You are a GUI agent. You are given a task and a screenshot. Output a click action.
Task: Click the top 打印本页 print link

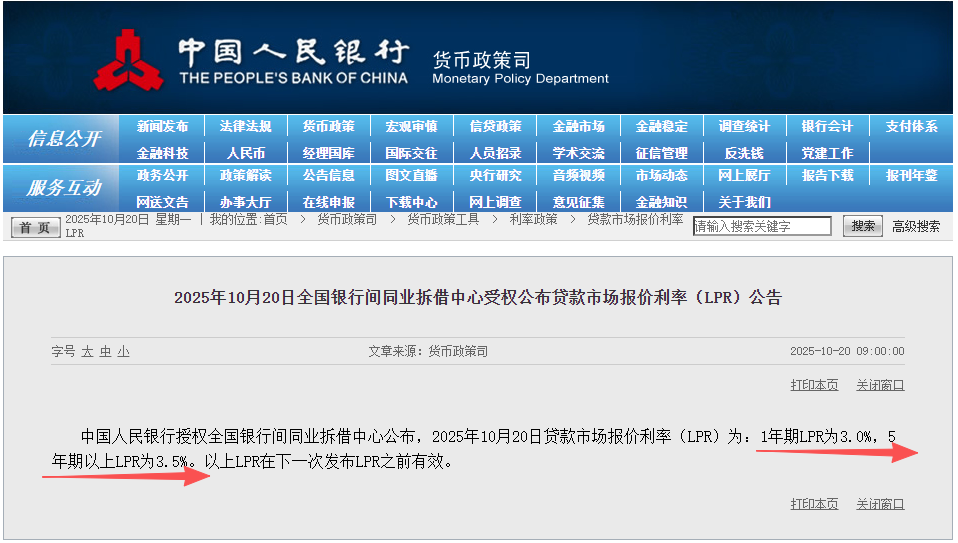click(814, 385)
